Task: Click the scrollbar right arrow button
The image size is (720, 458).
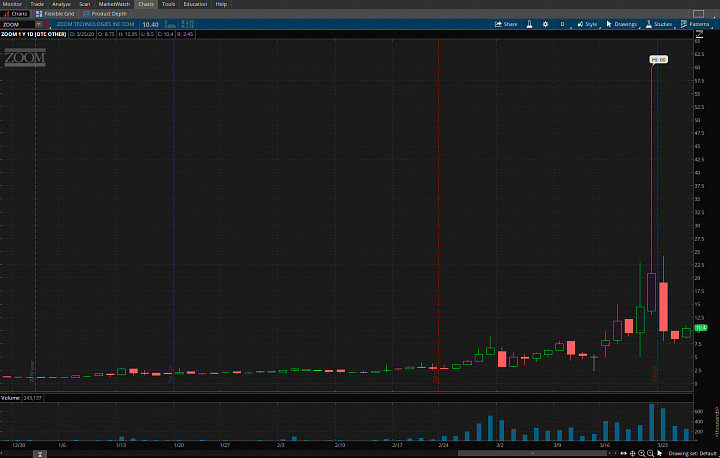Action: click(615, 453)
